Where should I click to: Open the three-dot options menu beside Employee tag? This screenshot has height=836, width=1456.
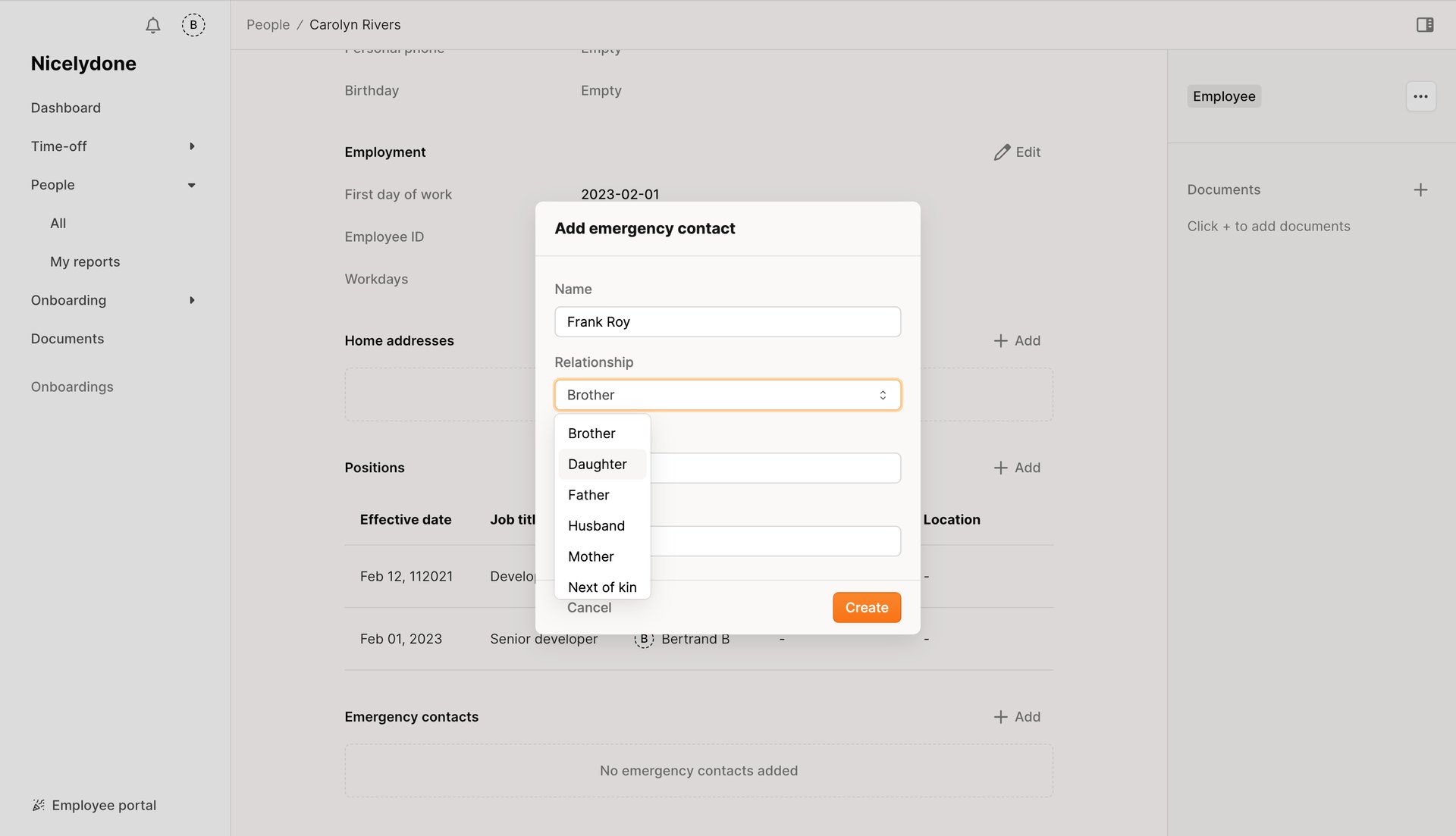1421,96
